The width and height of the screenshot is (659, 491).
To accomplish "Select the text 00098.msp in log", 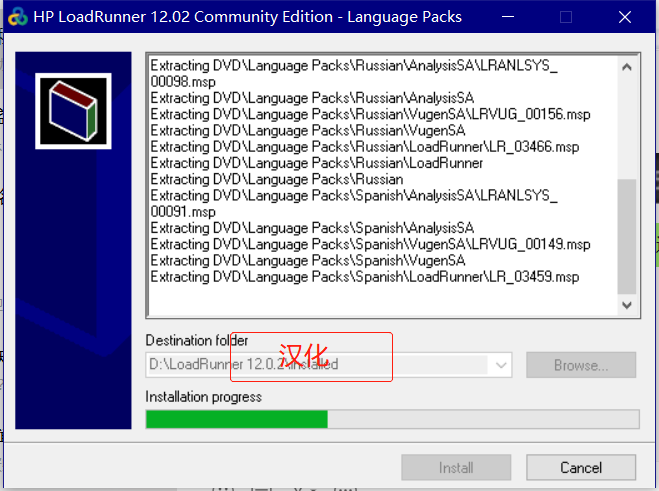I will pyautogui.click(x=183, y=82).
